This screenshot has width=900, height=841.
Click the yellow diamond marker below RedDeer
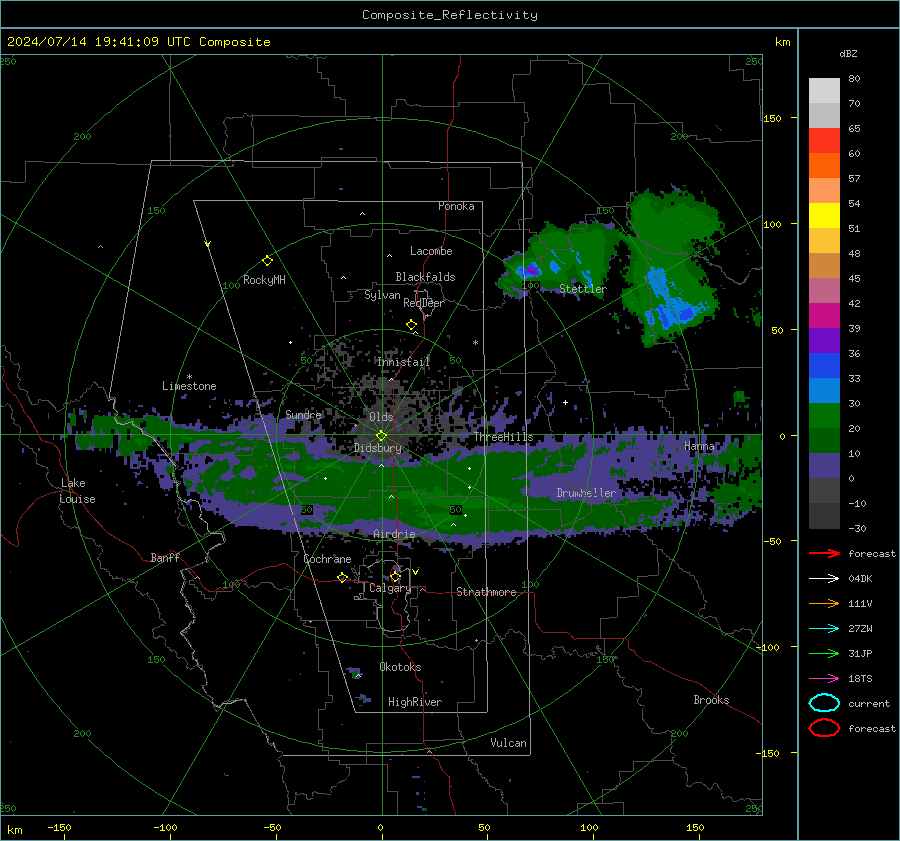coord(411,324)
